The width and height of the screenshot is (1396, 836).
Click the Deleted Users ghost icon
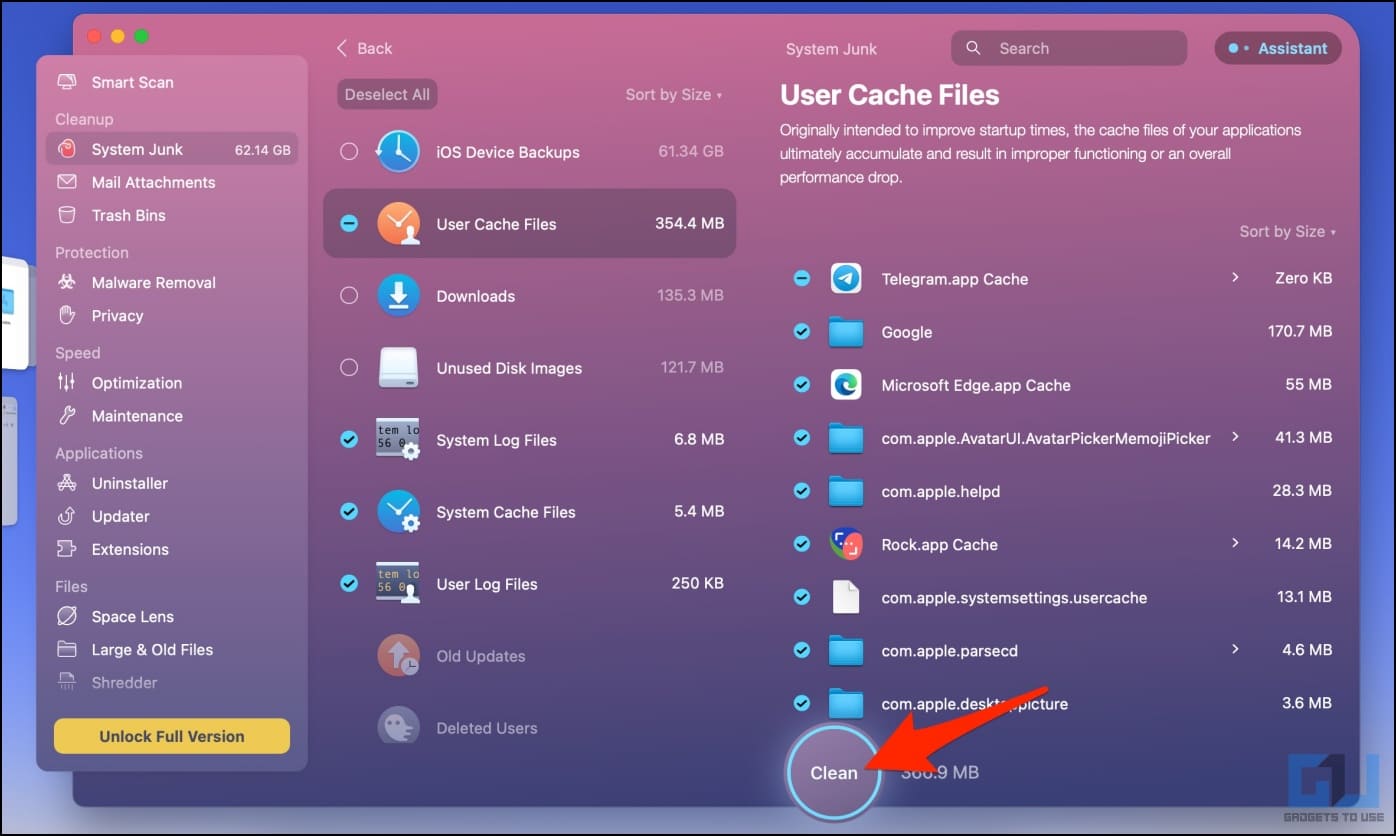tap(398, 725)
